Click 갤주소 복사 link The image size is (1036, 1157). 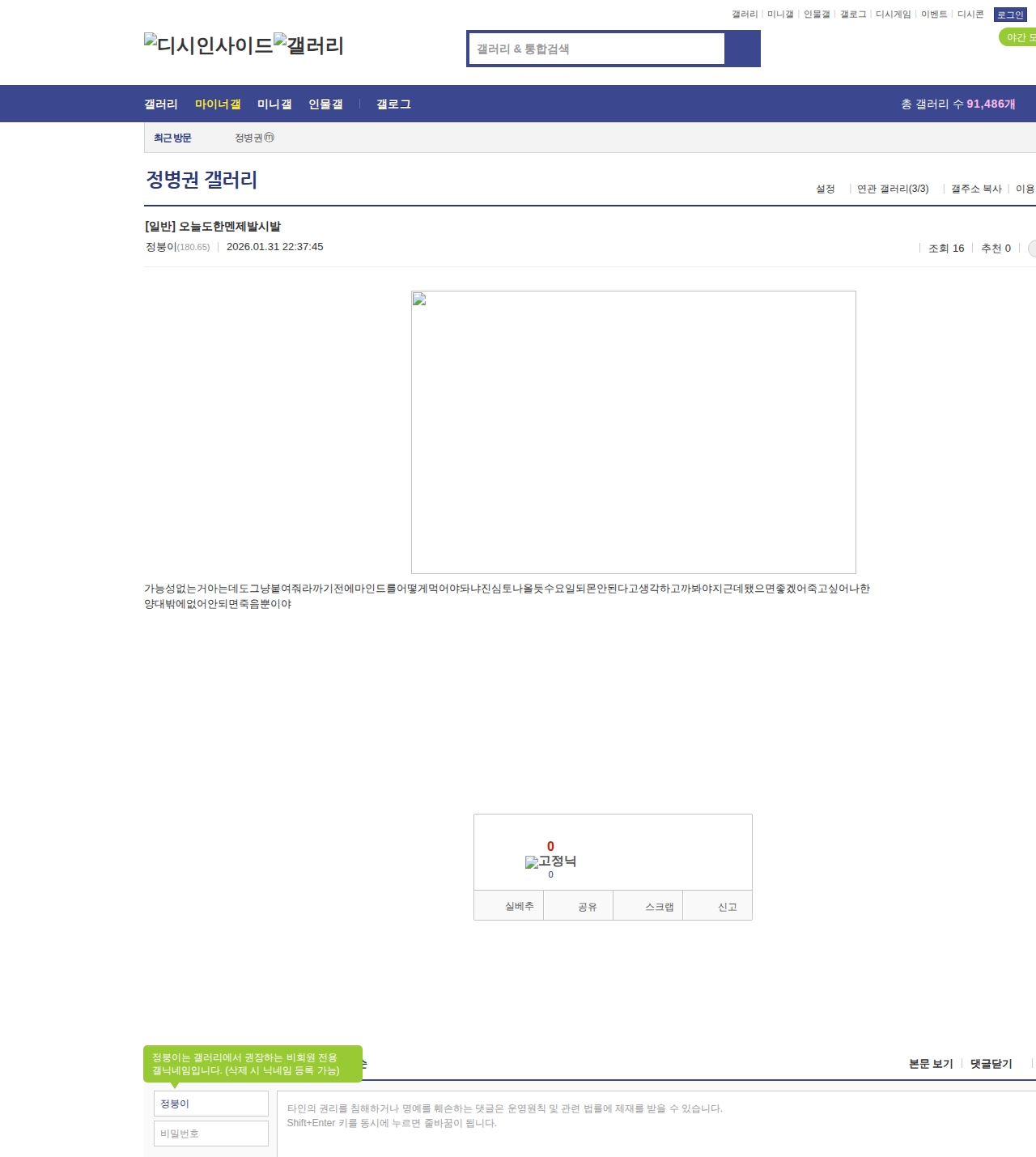[976, 189]
